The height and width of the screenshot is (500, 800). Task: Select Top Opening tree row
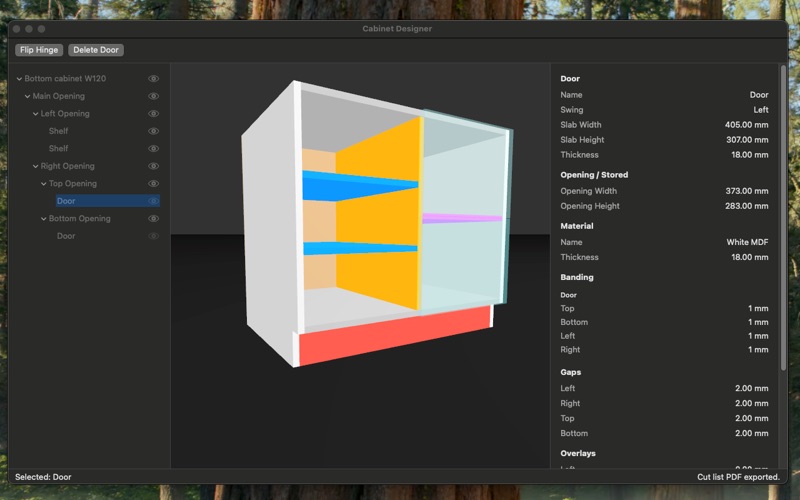click(72, 183)
